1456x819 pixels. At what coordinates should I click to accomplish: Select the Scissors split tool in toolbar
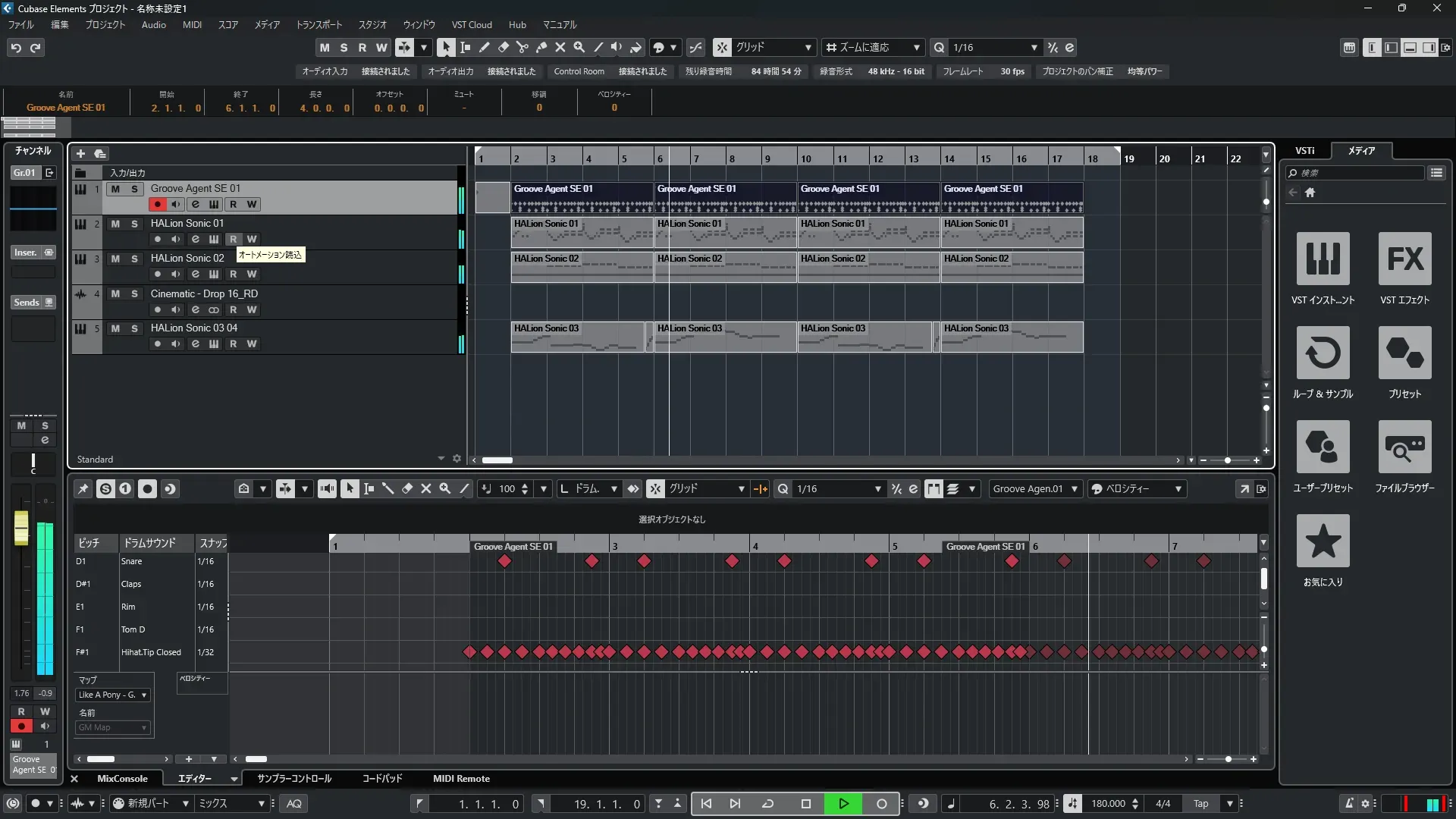(x=522, y=48)
